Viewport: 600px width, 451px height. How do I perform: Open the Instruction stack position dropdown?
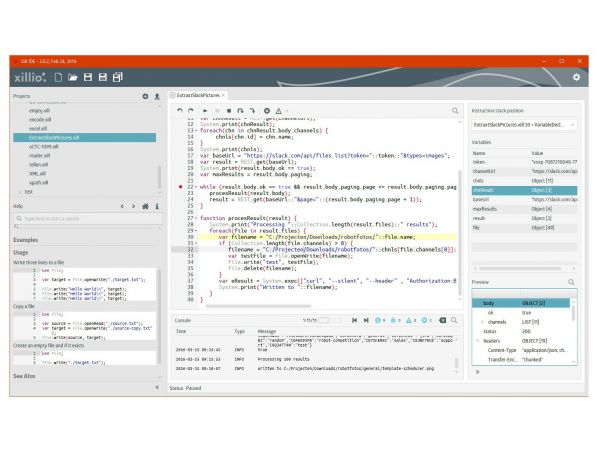point(524,125)
